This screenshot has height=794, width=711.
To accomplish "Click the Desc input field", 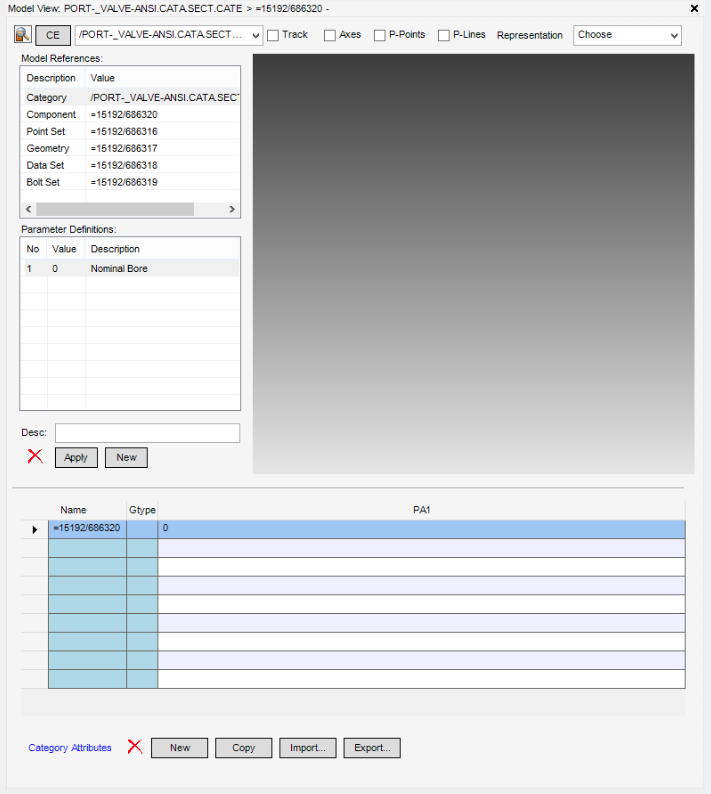I will click(x=147, y=433).
